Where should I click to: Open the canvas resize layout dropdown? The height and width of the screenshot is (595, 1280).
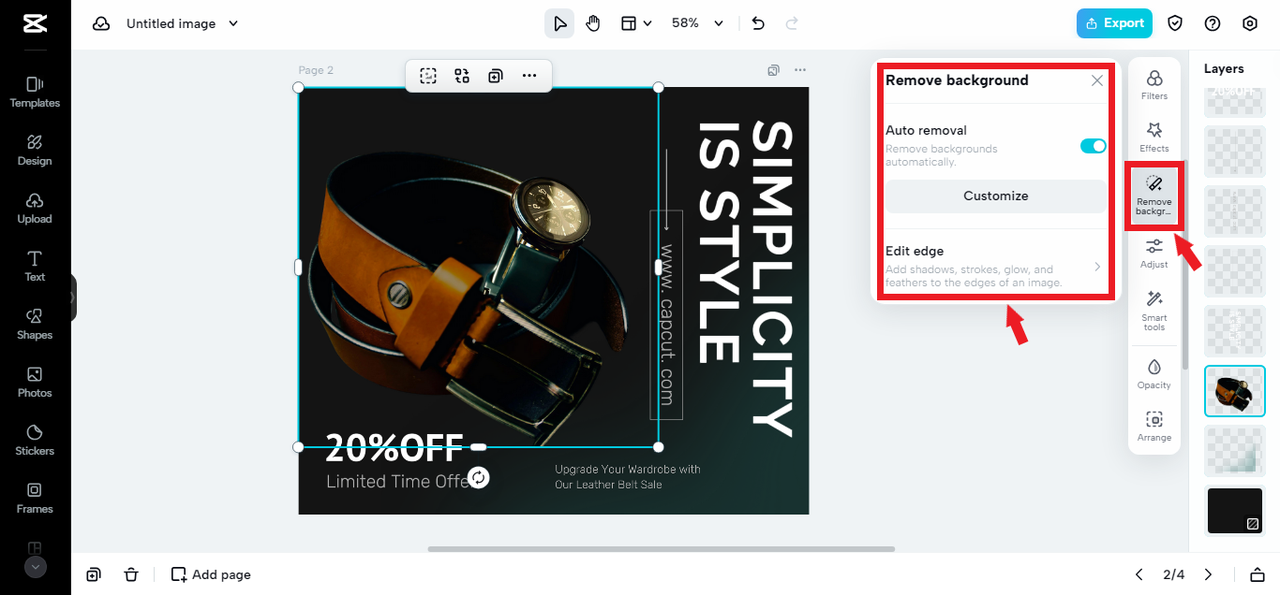(x=636, y=23)
